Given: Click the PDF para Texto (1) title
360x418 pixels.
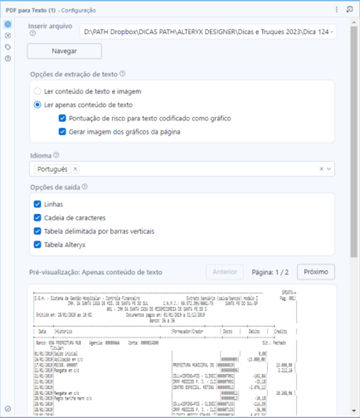Looking at the screenshot, I should [x=30, y=10].
